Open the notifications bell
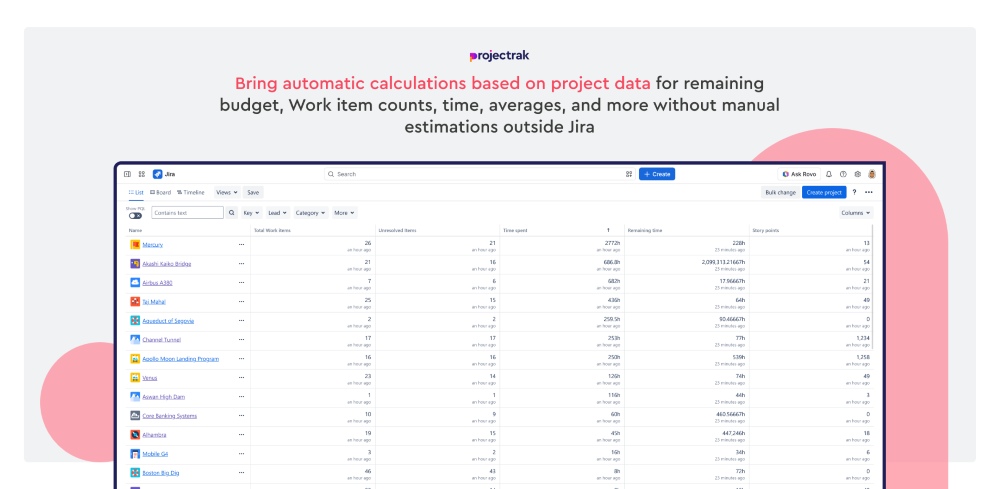 [x=829, y=174]
